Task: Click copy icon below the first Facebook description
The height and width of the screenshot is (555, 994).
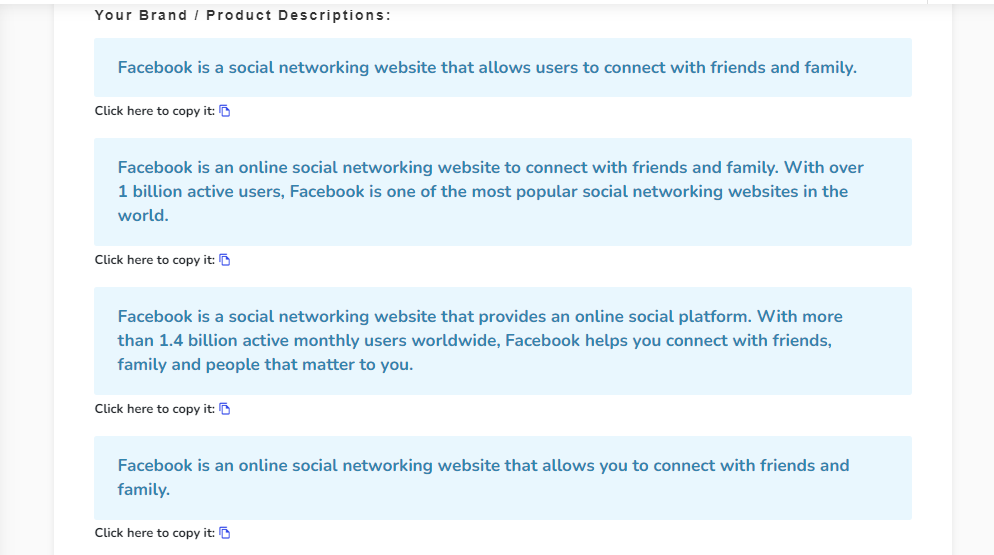Action: point(225,111)
